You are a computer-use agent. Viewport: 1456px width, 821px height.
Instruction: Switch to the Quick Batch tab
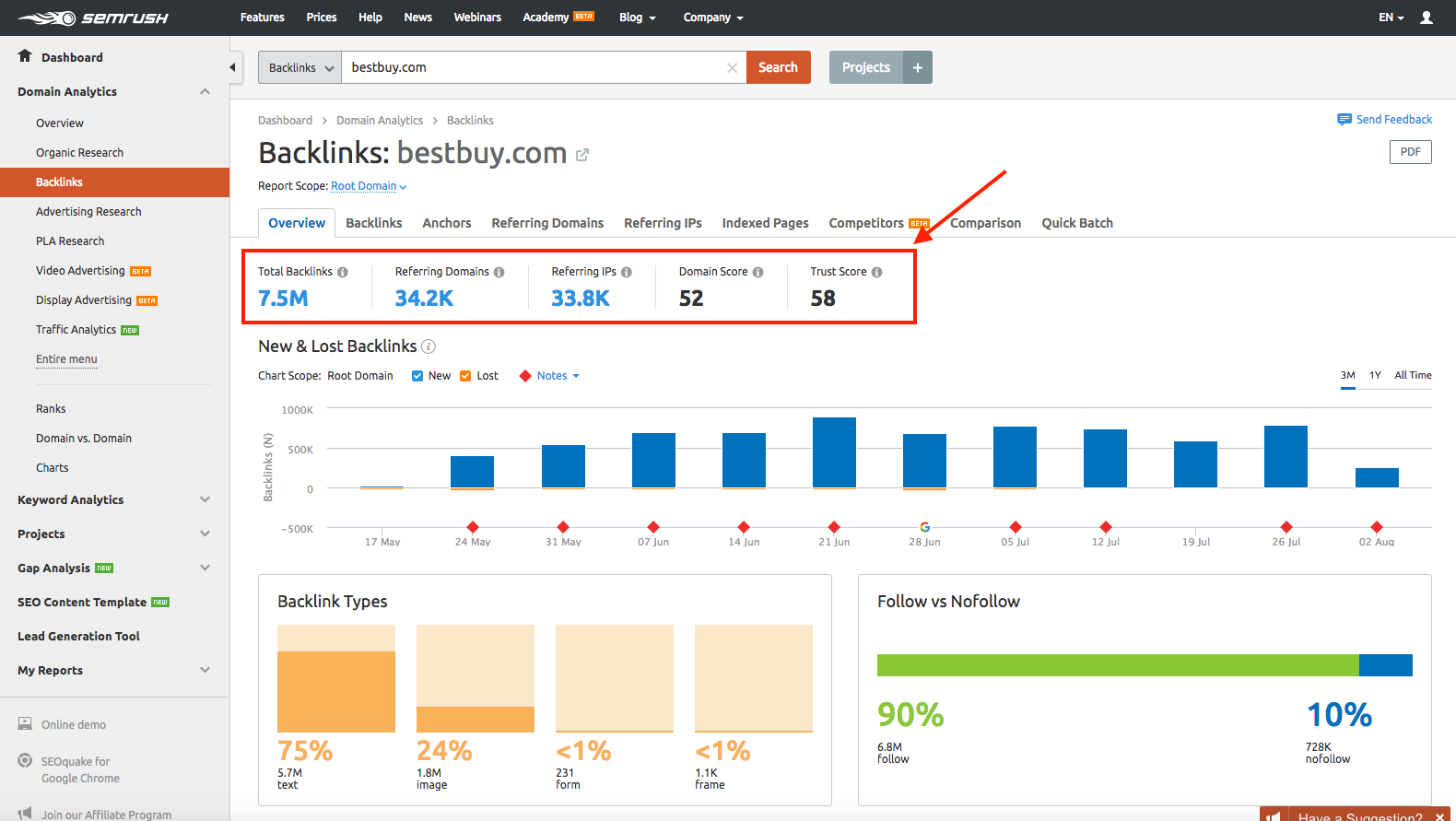click(x=1077, y=223)
